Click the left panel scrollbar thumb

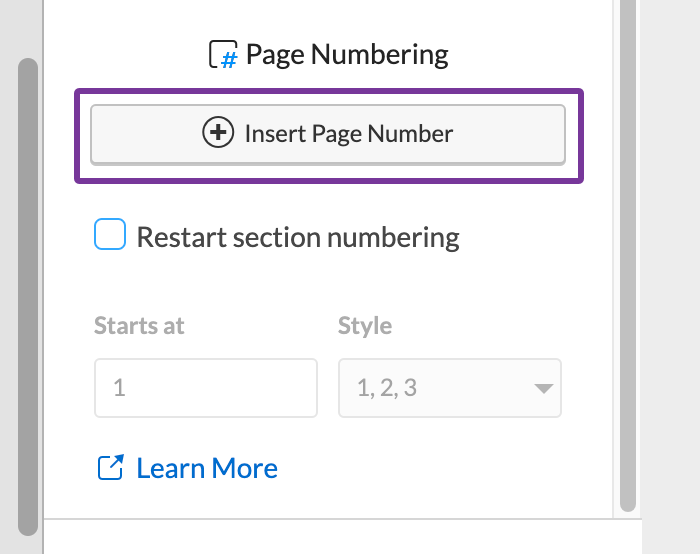point(28,300)
